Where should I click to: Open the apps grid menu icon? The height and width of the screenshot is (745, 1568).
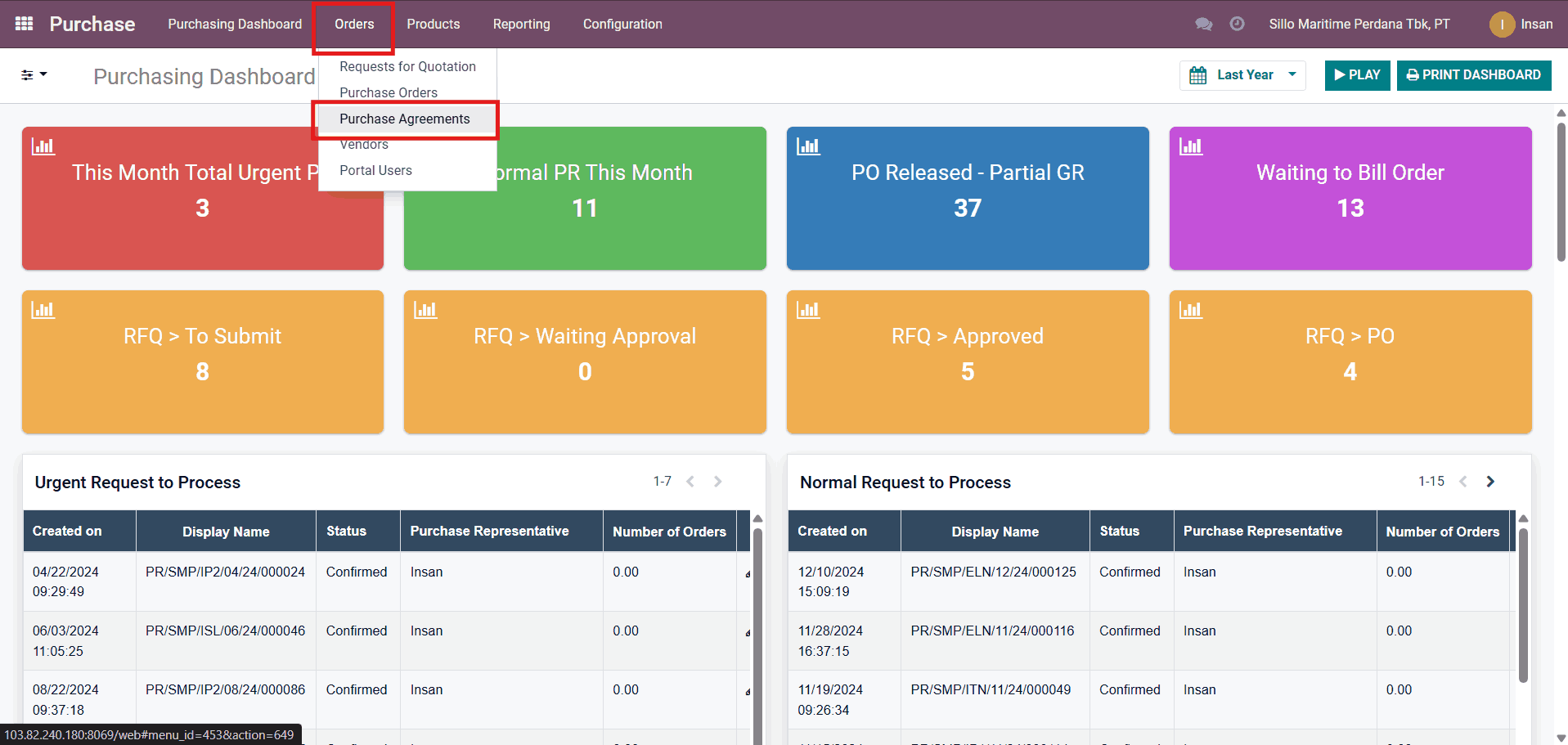25,24
